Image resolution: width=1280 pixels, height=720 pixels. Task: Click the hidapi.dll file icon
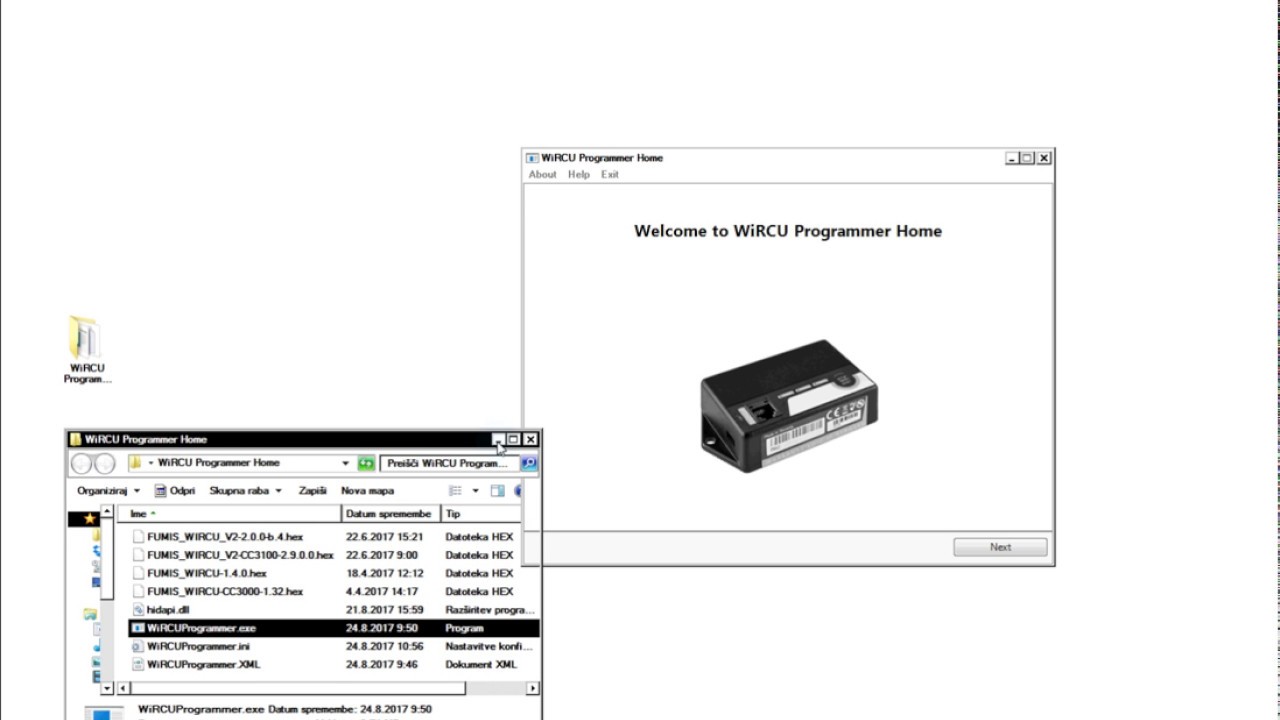[x=138, y=610]
